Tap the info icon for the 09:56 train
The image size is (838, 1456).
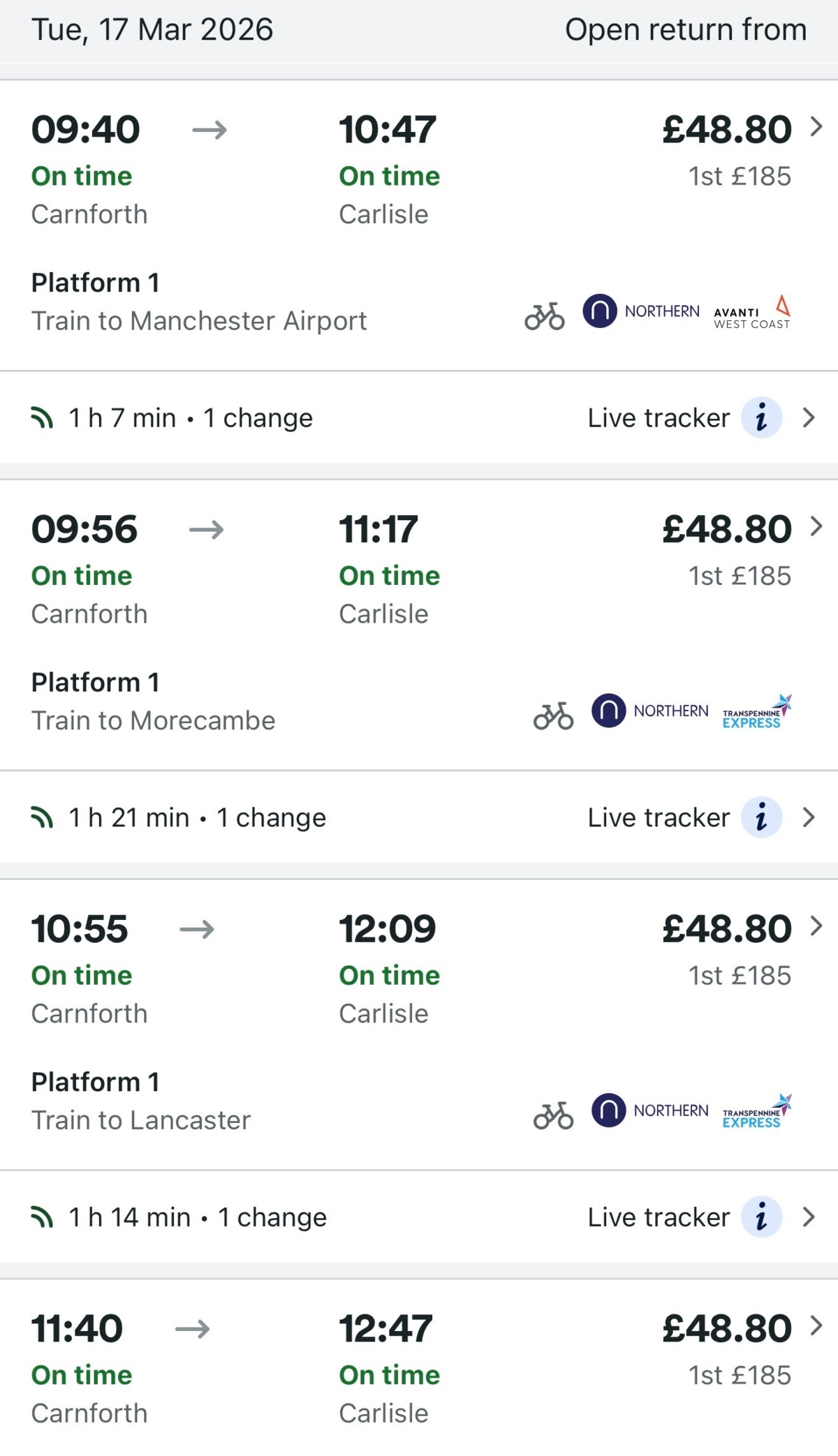coord(760,817)
